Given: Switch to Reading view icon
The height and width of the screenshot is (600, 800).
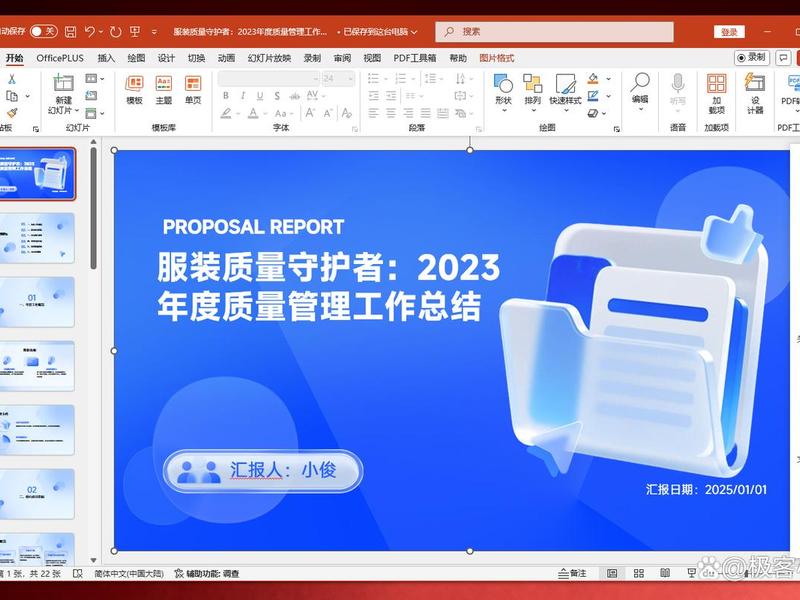Looking at the screenshot, I should coord(665,573).
